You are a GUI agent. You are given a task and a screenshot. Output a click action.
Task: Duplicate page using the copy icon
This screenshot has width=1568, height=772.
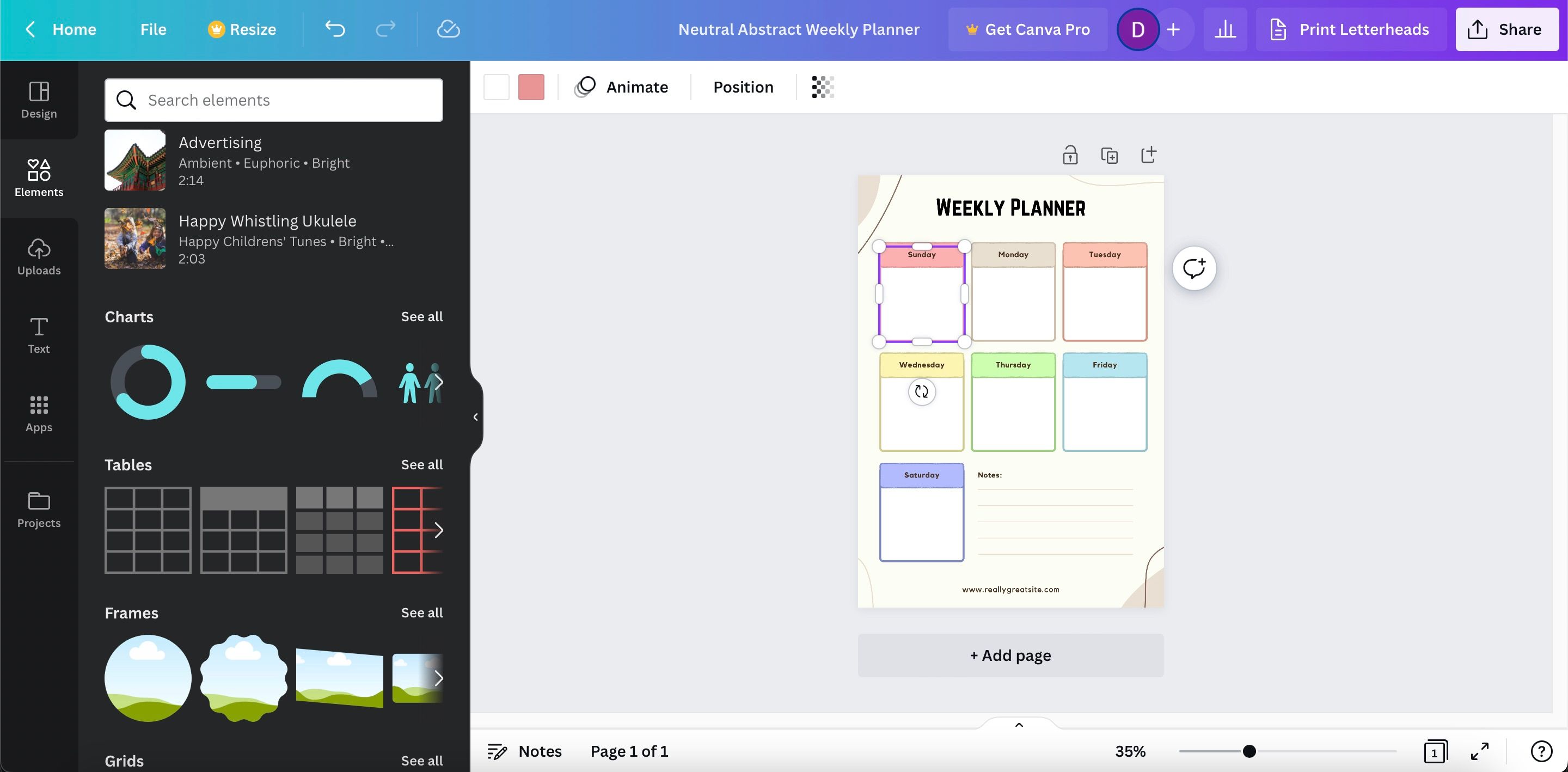point(1109,155)
